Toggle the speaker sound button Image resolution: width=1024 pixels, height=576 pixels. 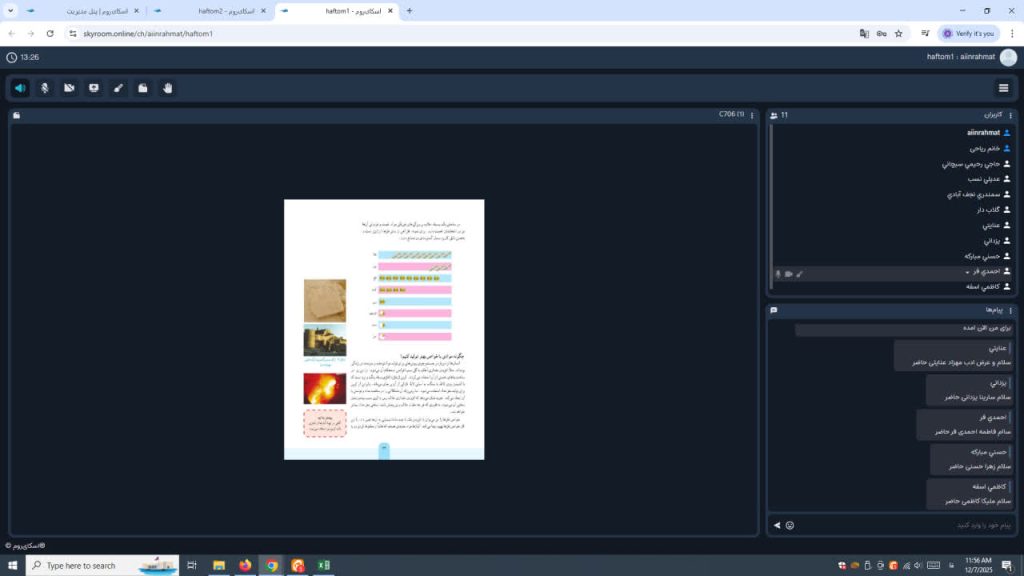[x=20, y=88]
